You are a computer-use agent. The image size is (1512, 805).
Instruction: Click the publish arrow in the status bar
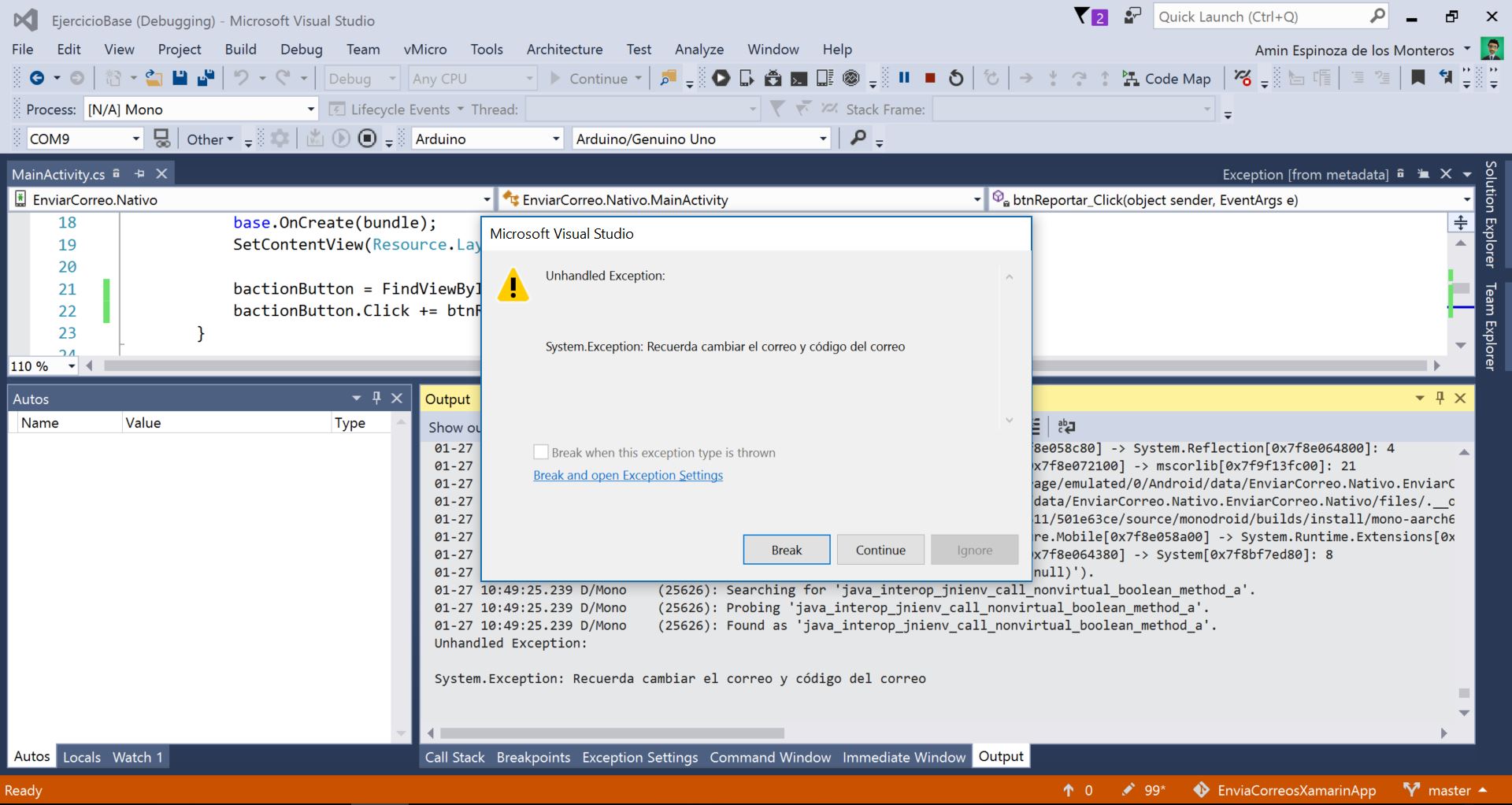[1069, 790]
